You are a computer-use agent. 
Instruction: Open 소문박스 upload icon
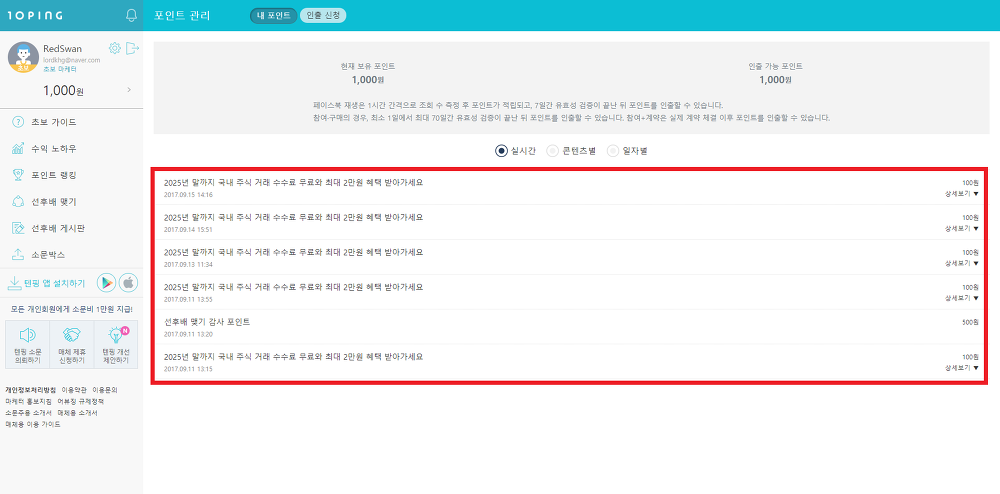click(18, 254)
